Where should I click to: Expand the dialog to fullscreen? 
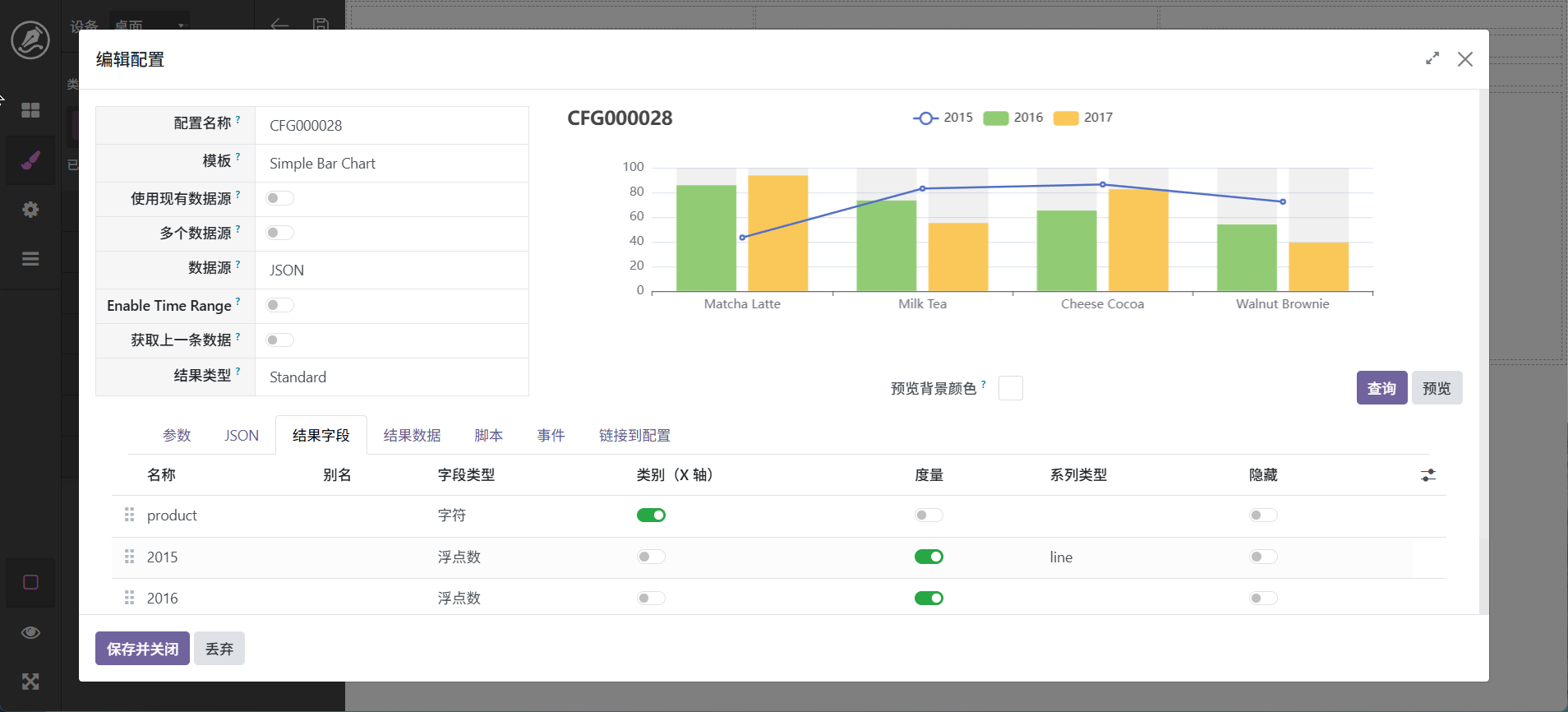(x=1432, y=58)
